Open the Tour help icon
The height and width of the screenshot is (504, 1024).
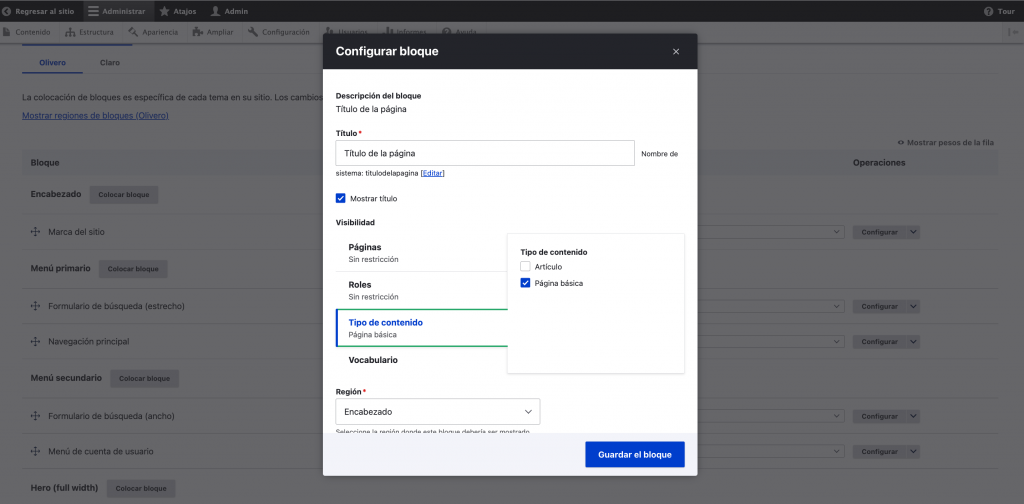[988, 11]
